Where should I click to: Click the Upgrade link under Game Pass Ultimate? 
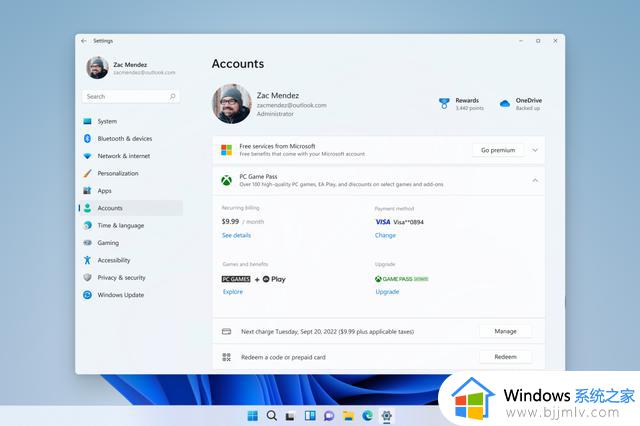(387, 291)
